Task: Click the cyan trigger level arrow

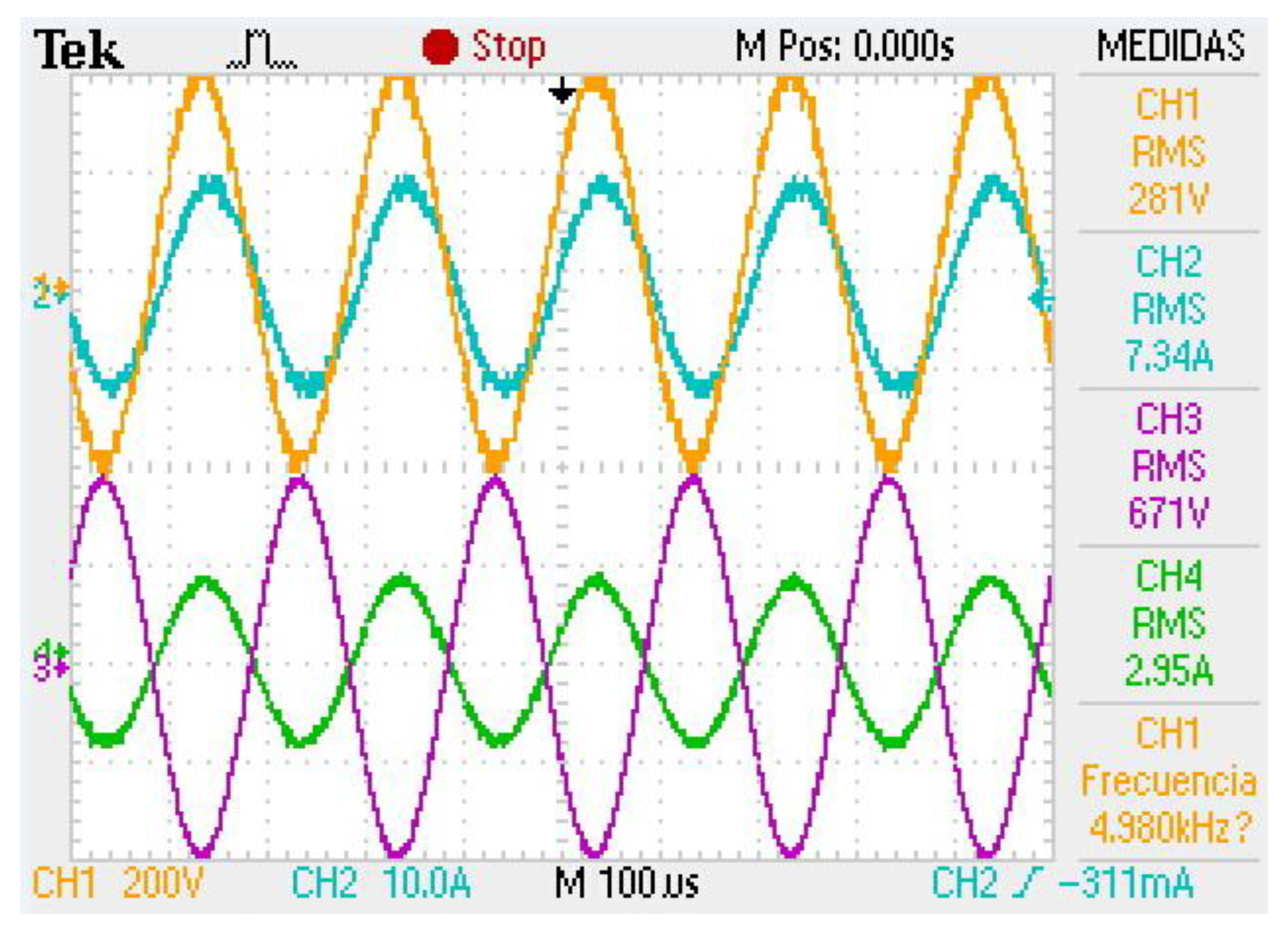Action: coord(1041,299)
